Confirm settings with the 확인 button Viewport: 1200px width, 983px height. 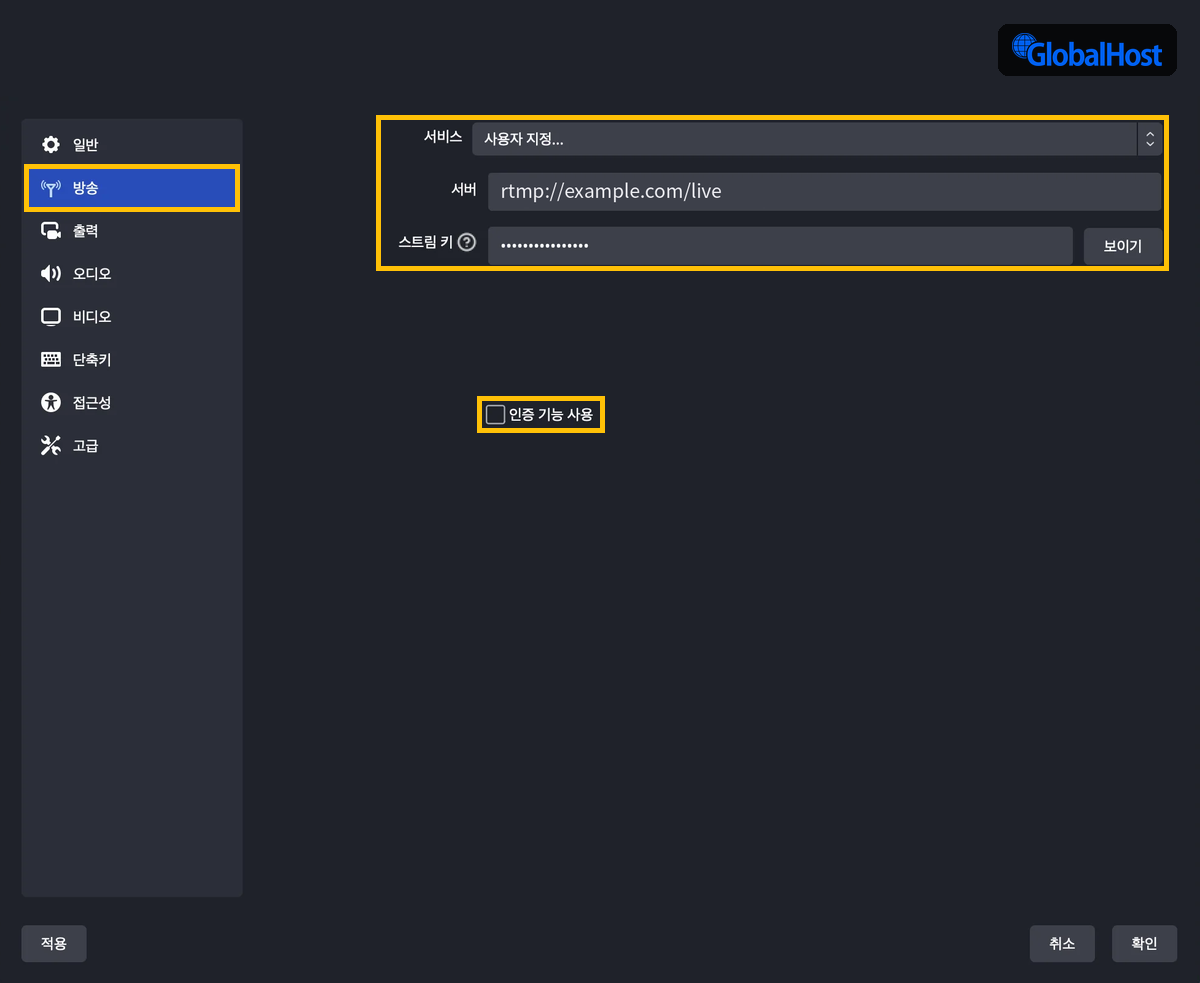[1144, 943]
